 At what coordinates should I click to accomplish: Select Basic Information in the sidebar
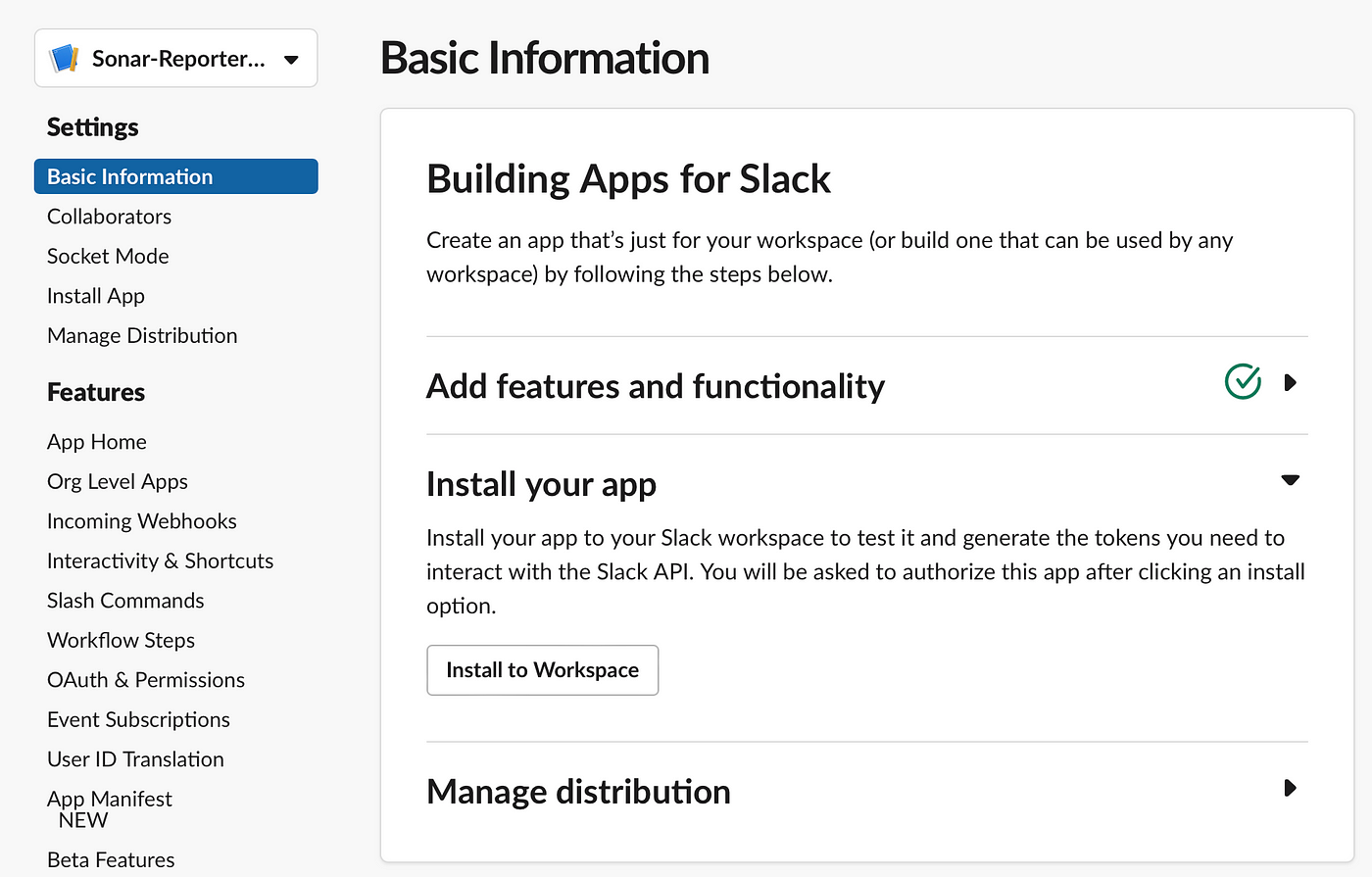coord(176,176)
